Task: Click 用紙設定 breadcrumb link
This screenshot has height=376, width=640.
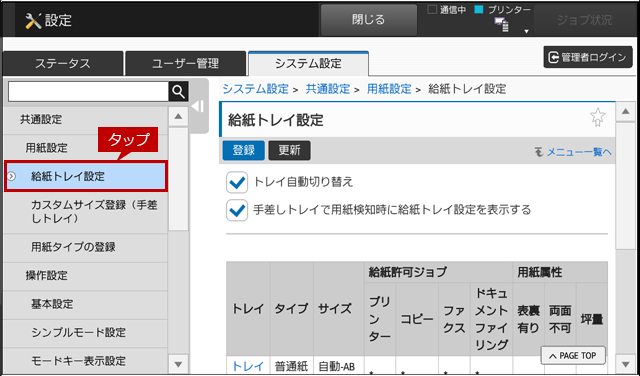Action: [x=389, y=89]
